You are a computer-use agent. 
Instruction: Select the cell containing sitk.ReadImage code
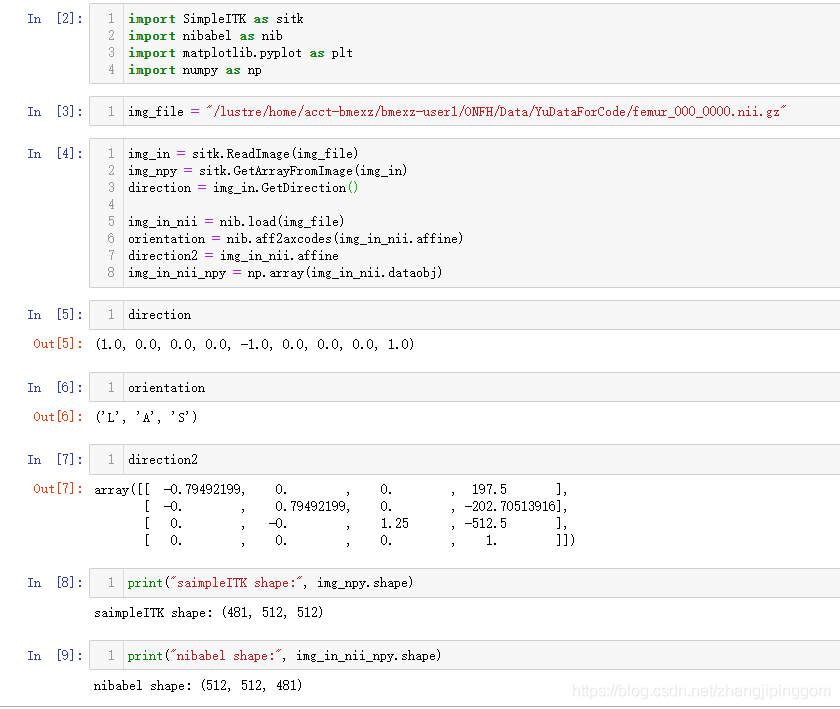coord(464,213)
